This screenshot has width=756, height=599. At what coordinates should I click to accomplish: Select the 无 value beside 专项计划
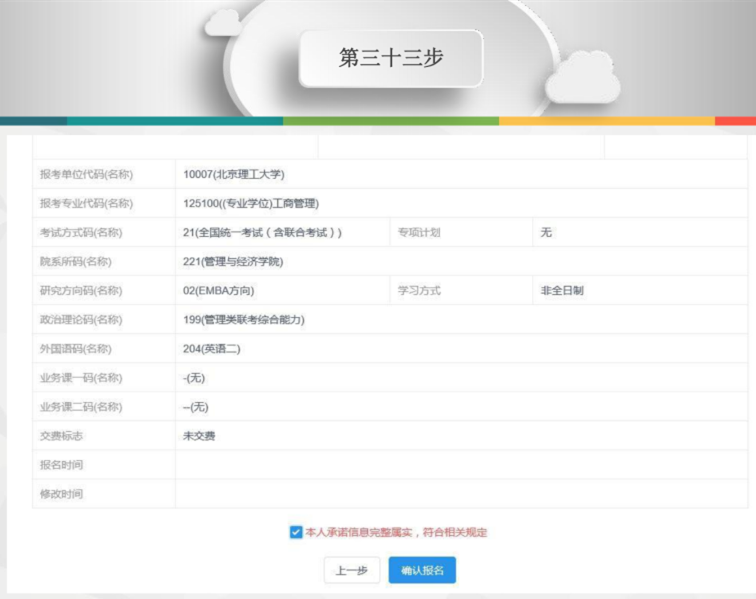546,232
